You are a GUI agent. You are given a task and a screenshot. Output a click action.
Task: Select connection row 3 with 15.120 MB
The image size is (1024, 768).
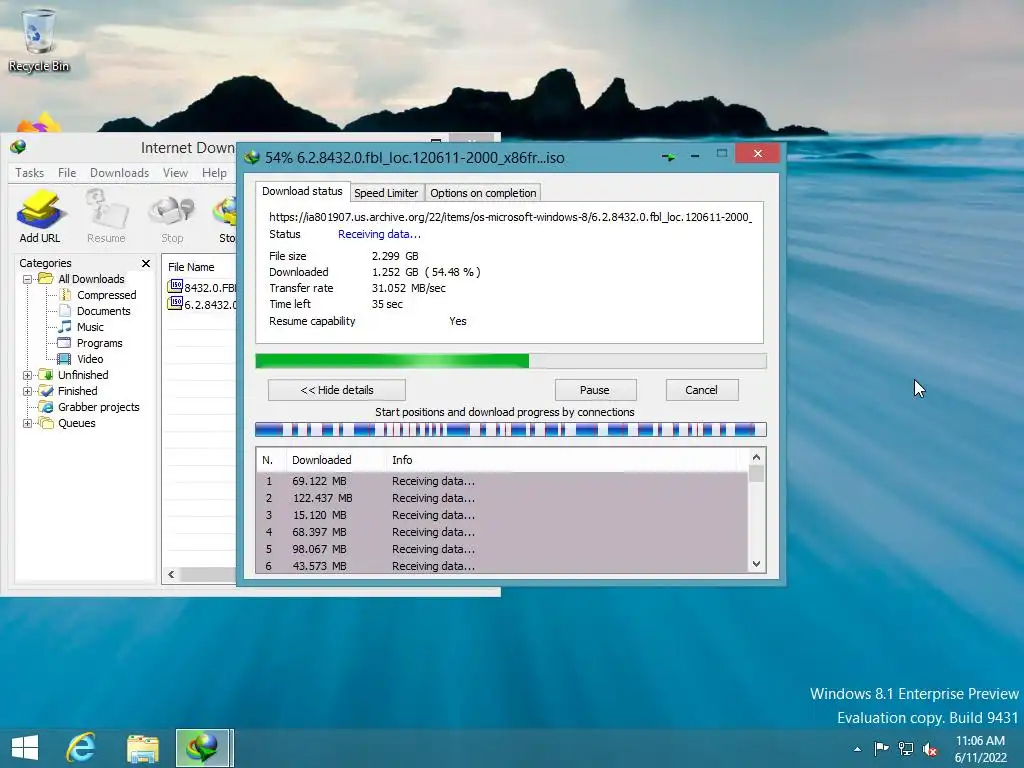pos(502,515)
